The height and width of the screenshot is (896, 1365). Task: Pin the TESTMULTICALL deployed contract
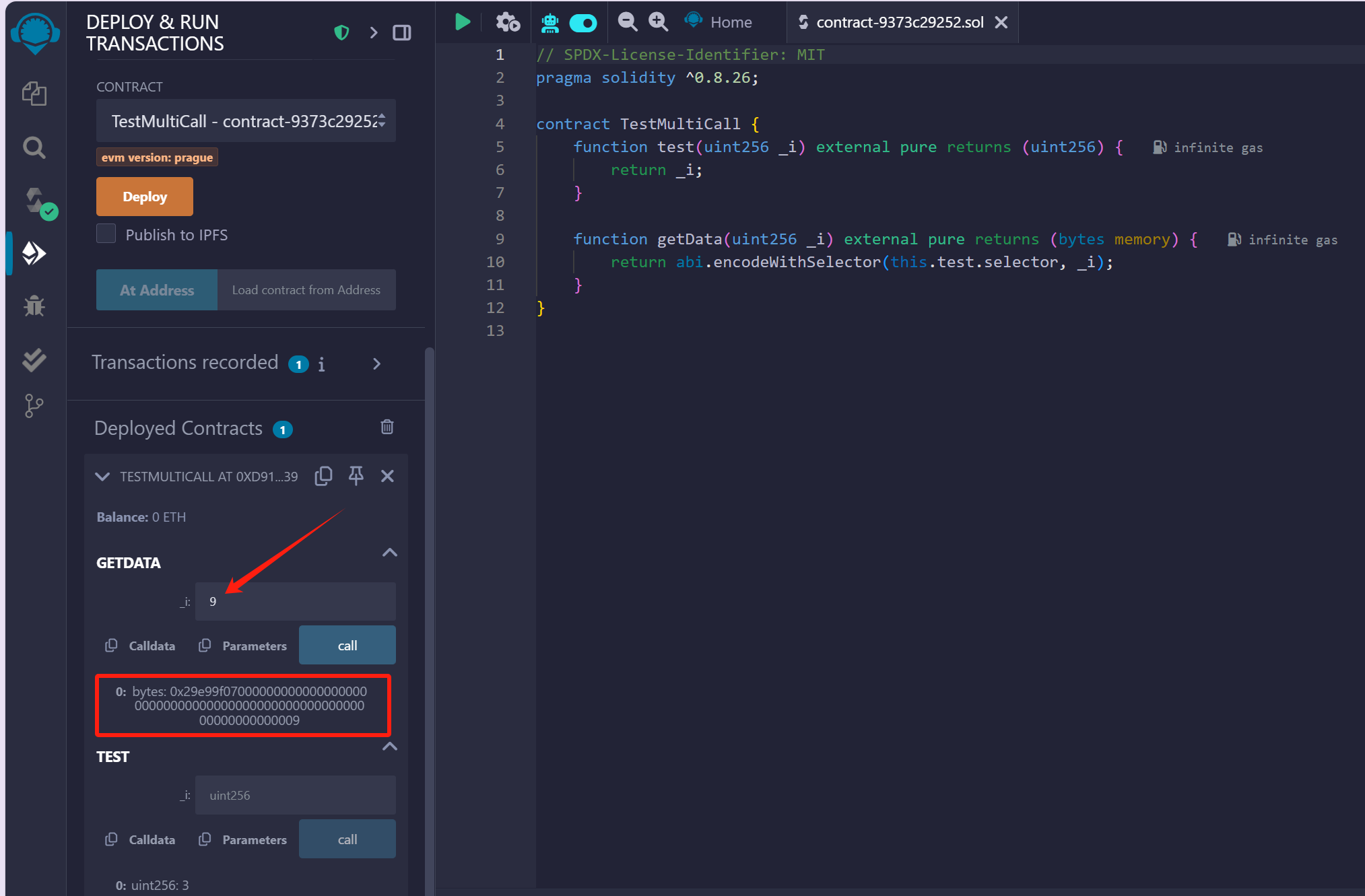coord(356,476)
